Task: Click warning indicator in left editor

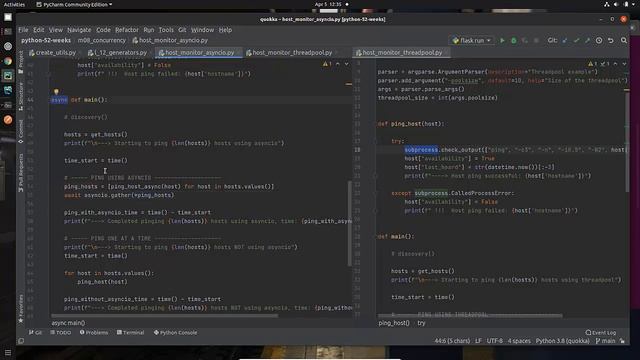Action: point(327,64)
